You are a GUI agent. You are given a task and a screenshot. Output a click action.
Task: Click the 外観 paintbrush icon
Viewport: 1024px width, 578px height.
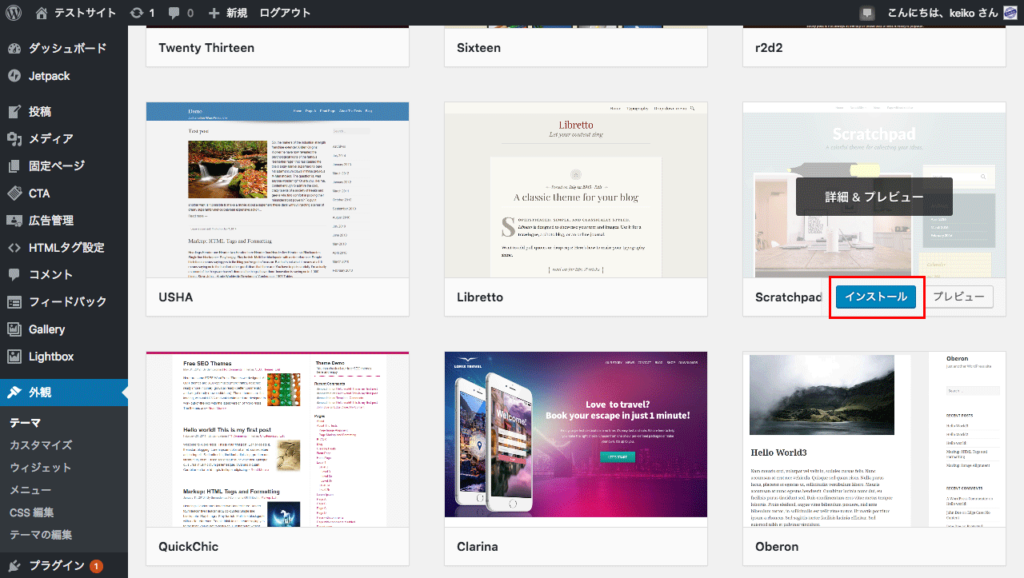[x=14, y=393]
